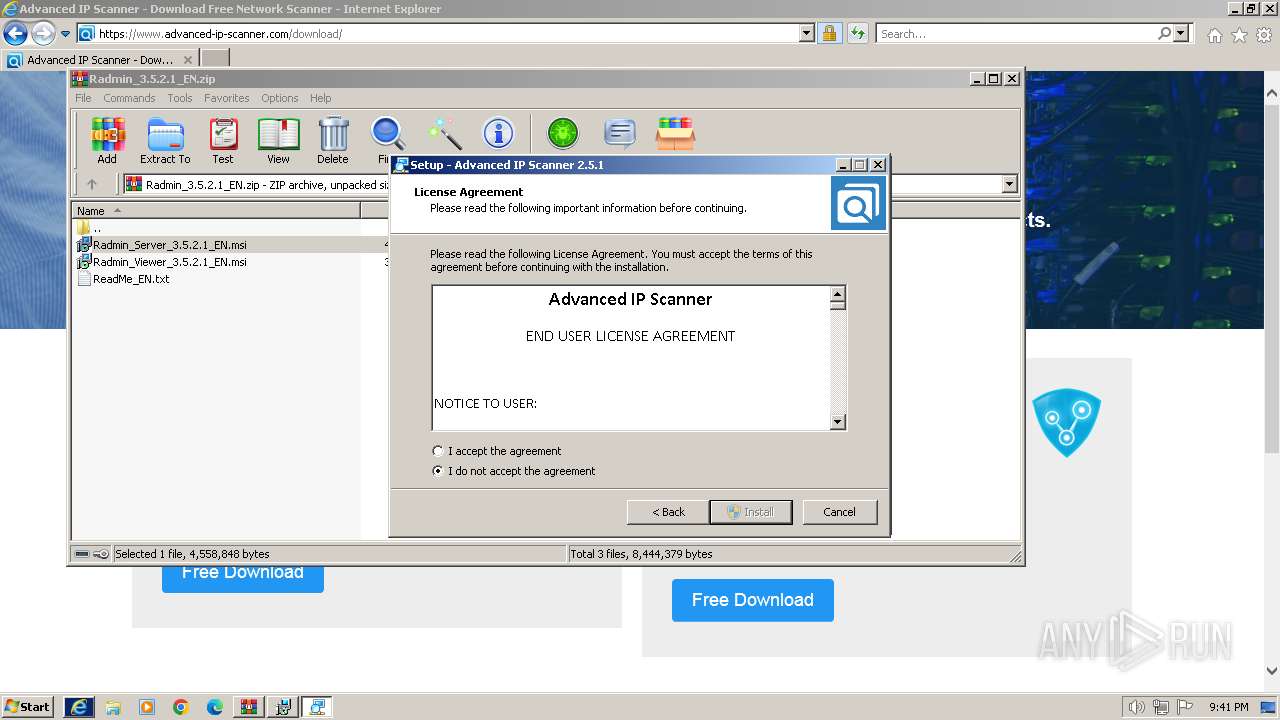Click the parent folder '..' entry
The image size is (1280, 720).
point(89,227)
